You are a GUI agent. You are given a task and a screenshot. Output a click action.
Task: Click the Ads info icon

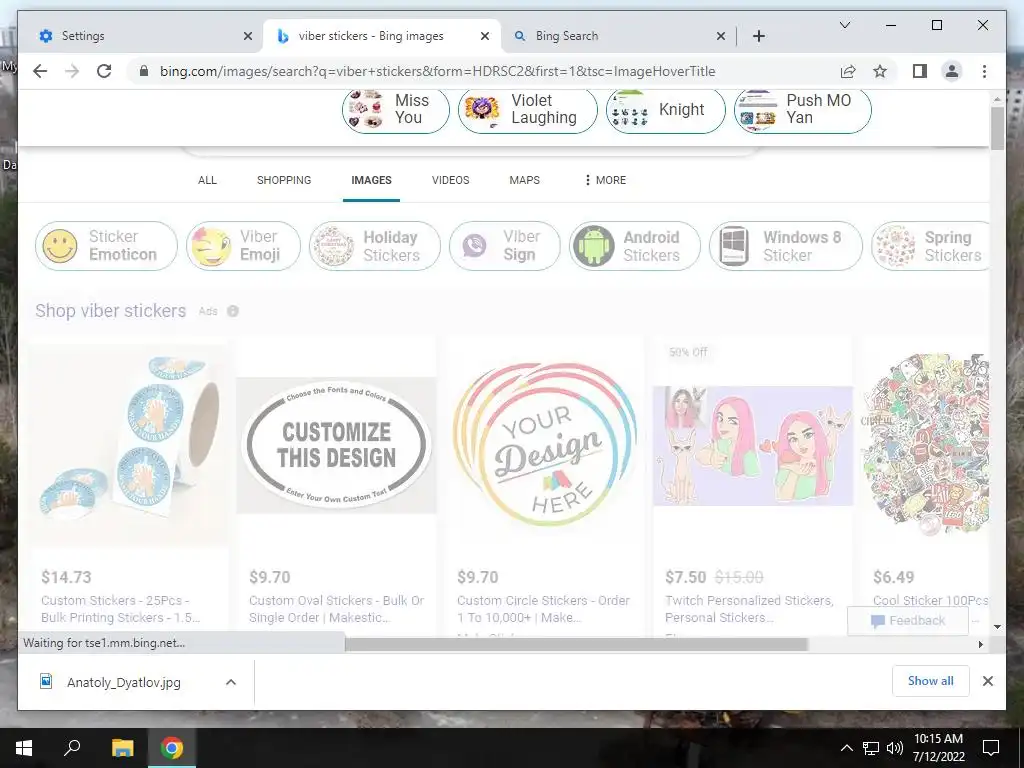(x=232, y=312)
